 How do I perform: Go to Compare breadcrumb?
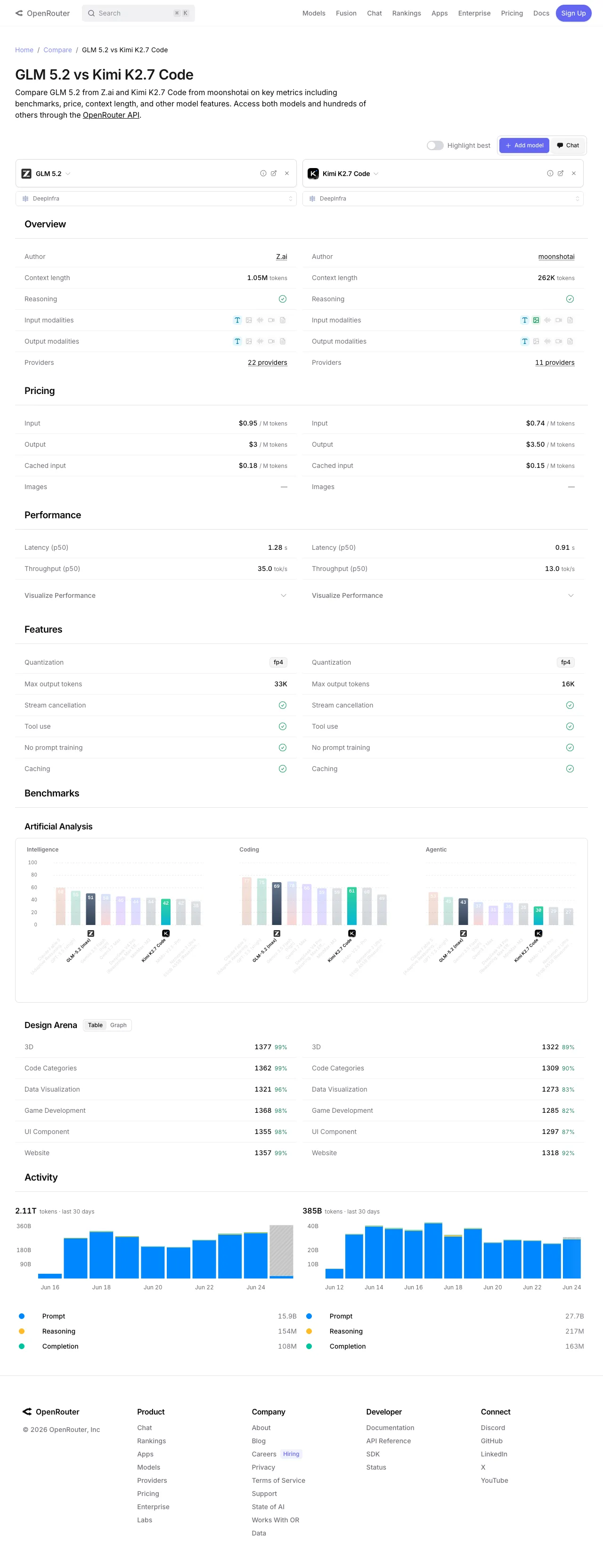(57, 50)
